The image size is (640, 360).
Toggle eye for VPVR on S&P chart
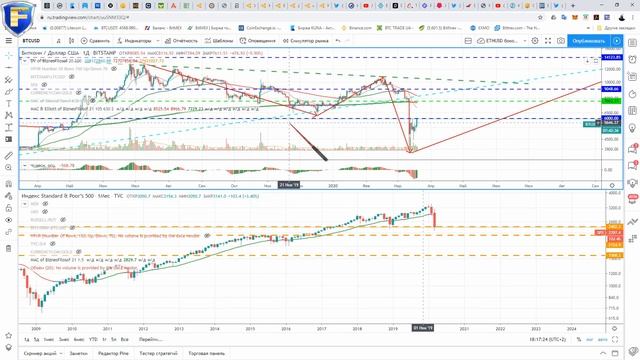coord(207,236)
